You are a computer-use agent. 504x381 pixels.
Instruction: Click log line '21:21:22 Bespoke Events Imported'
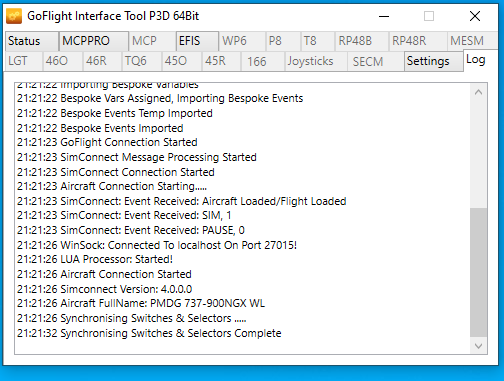pyautogui.click(x=100, y=128)
